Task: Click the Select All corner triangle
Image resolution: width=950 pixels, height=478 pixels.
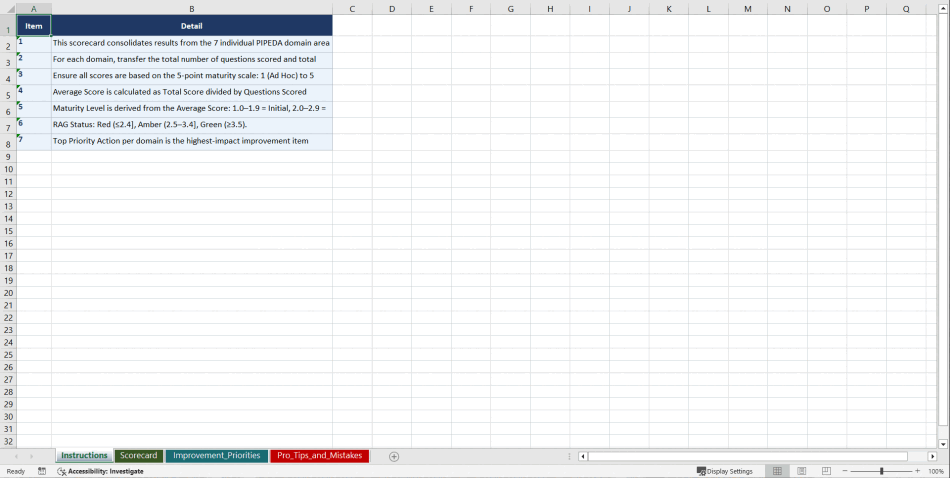Action: pos(8,9)
